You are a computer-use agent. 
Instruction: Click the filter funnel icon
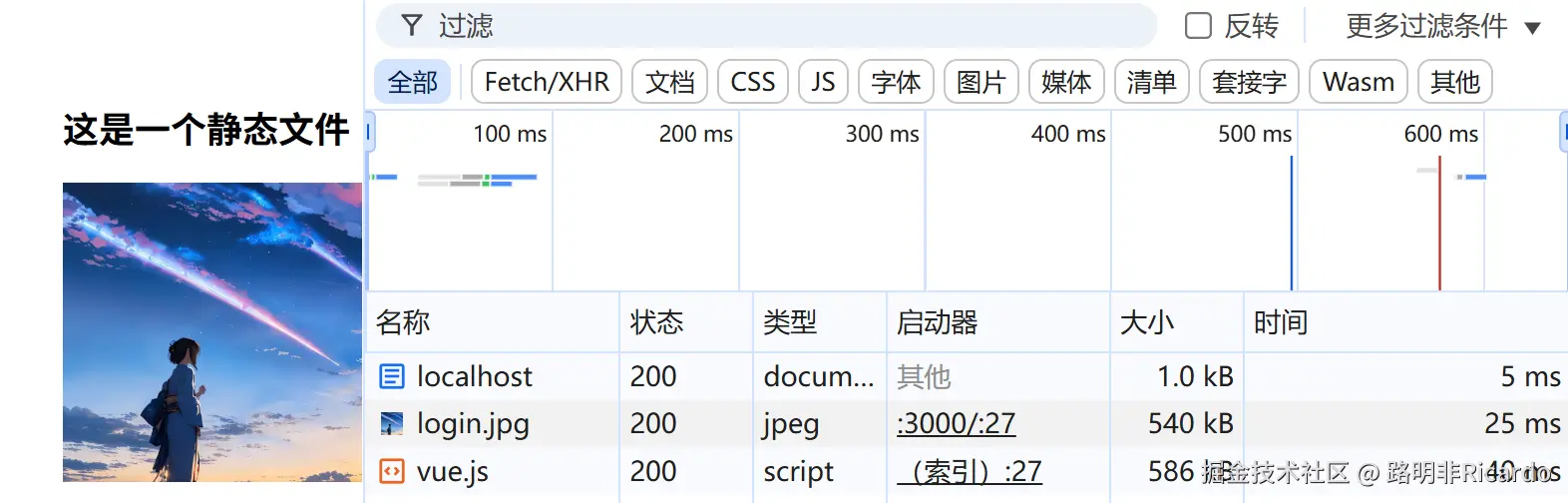(412, 26)
